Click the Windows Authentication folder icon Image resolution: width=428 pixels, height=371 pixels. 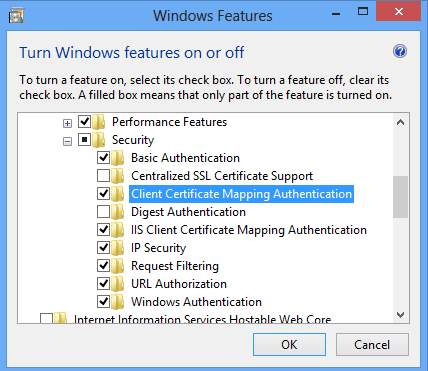pyautogui.click(x=118, y=302)
